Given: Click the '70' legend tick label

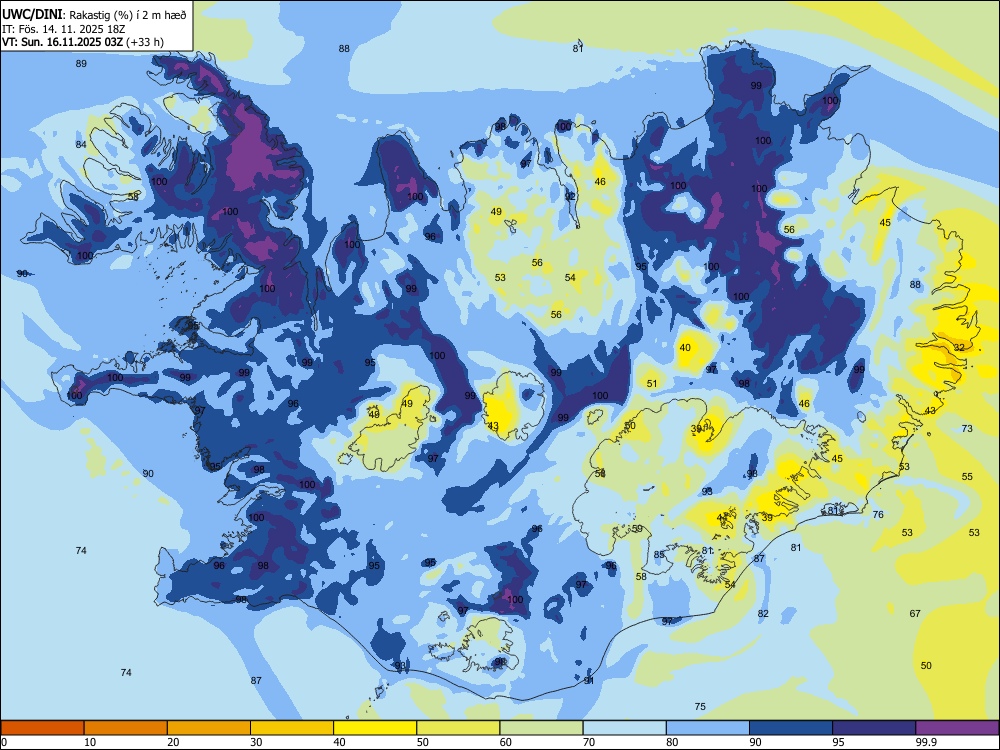Looking at the screenshot, I should click(x=589, y=742).
